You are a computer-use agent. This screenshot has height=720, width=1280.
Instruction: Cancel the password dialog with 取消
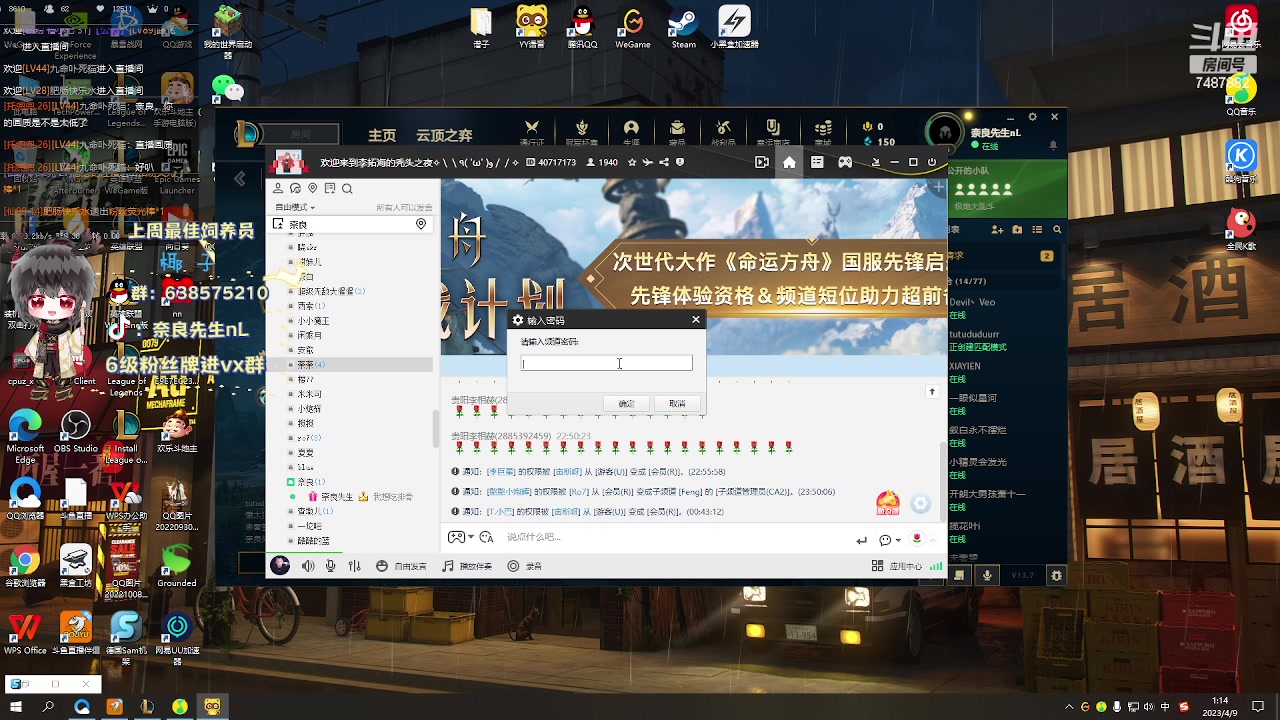pyautogui.click(x=677, y=403)
